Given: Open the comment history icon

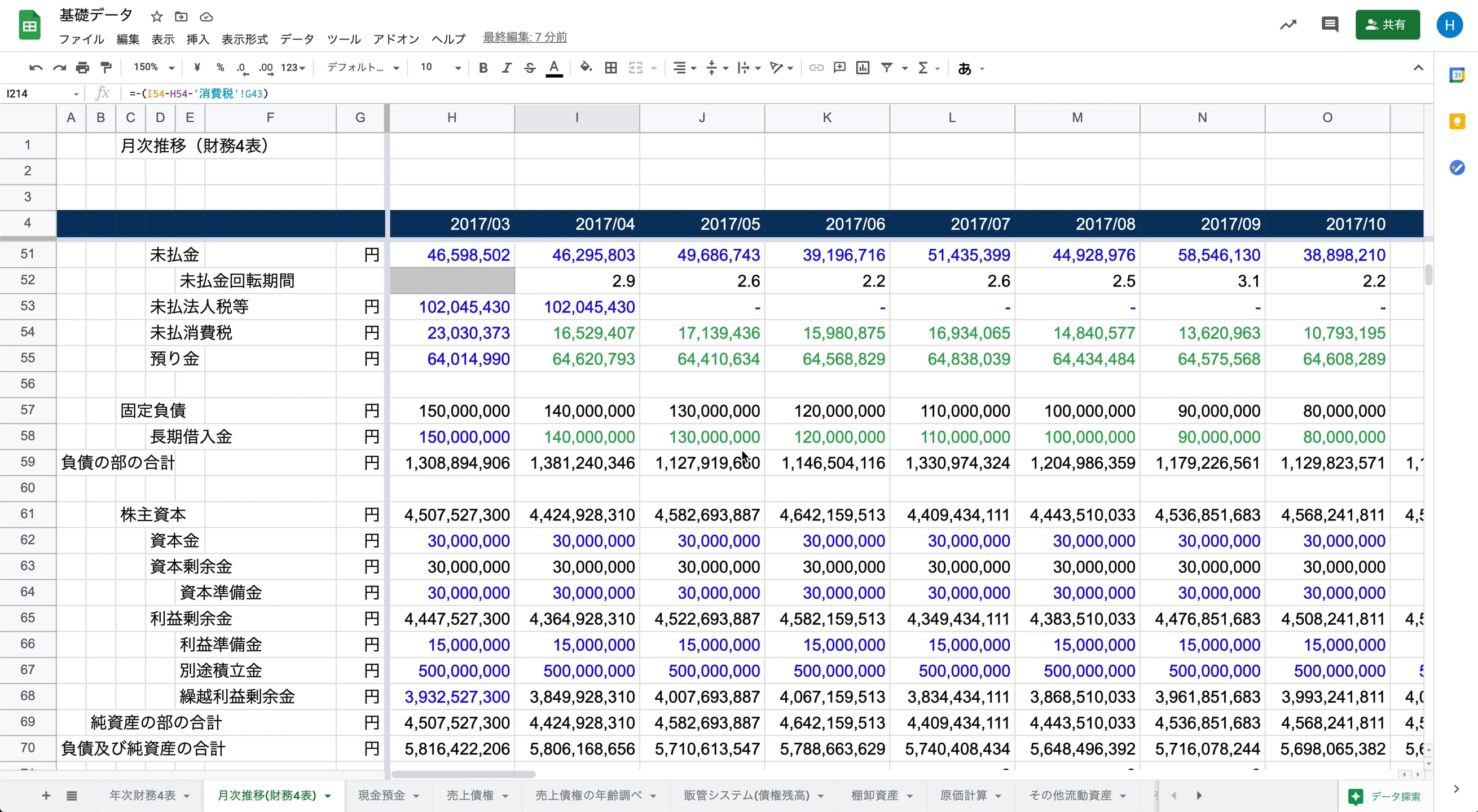Looking at the screenshot, I should [x=1330, y=25].
